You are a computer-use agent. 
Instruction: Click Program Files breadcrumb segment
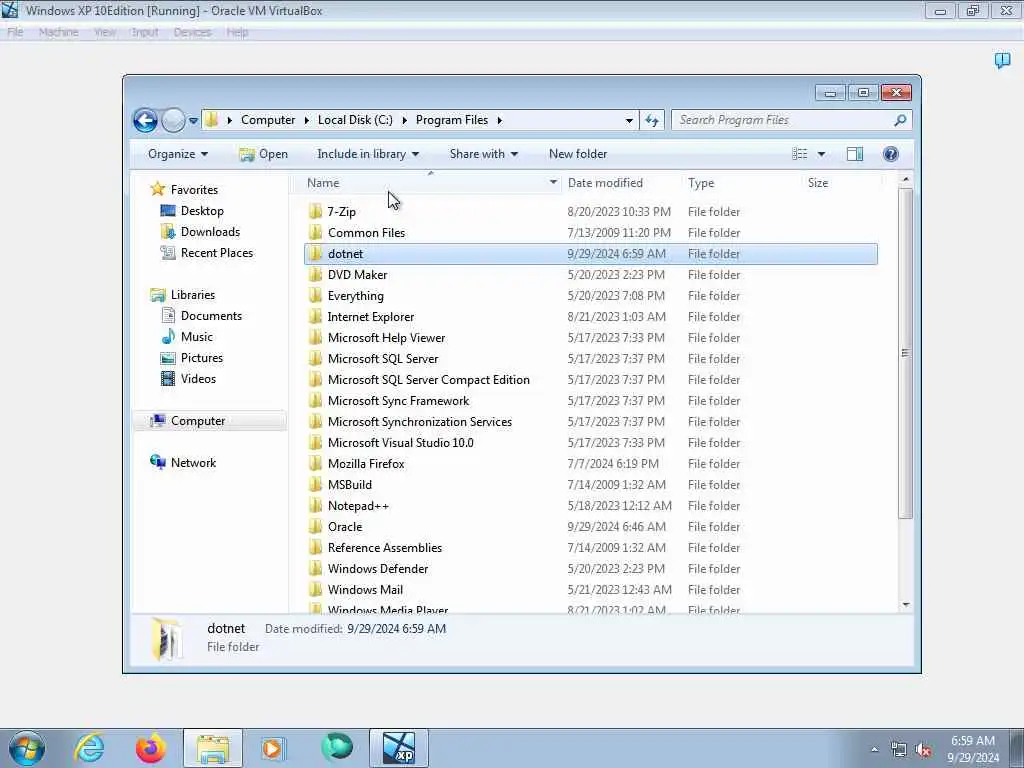coord(452,120)
